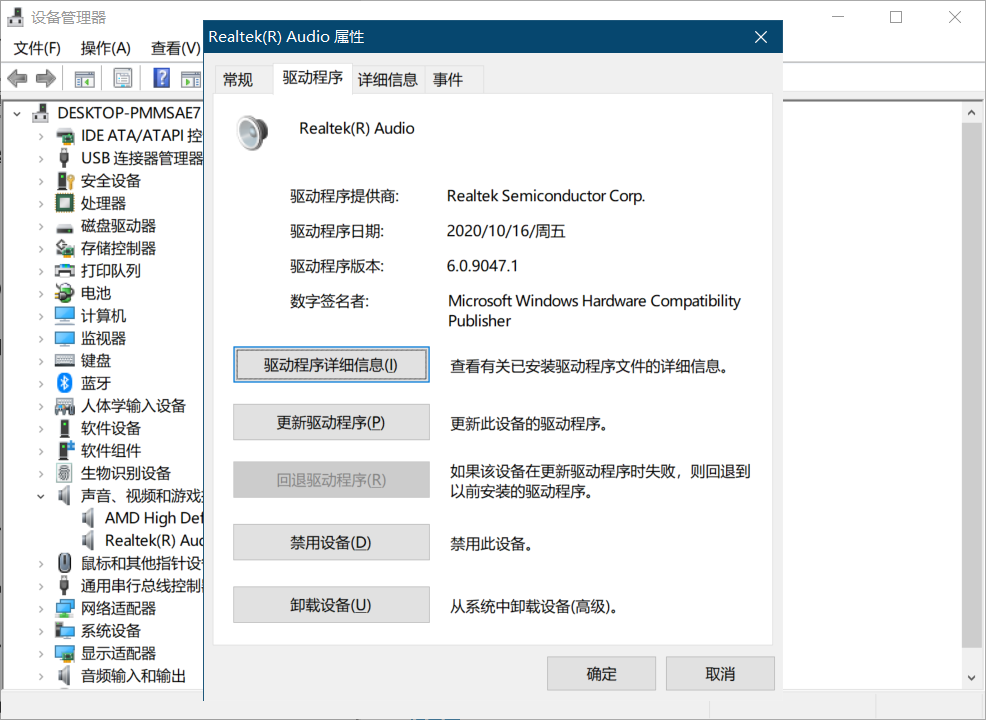Click the Device Manager vertical scrollbar thumb
986x720 pixels.
pos(972,385)
